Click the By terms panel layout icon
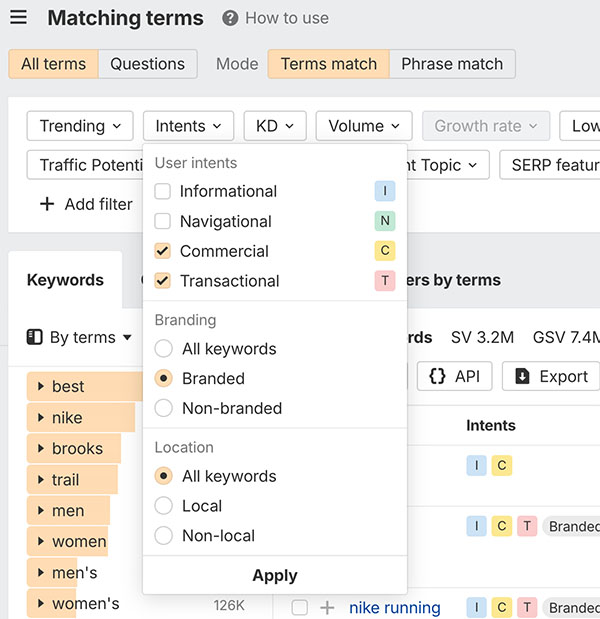This screenshot has width=600, height=619. [x=34, y=337]
